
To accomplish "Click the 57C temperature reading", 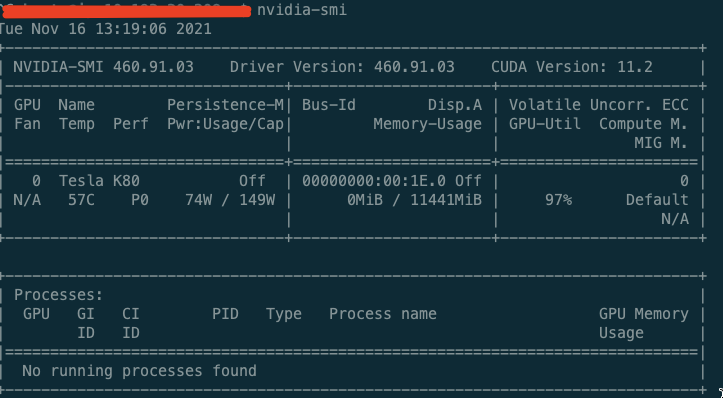I will click(x=81, y=200).
